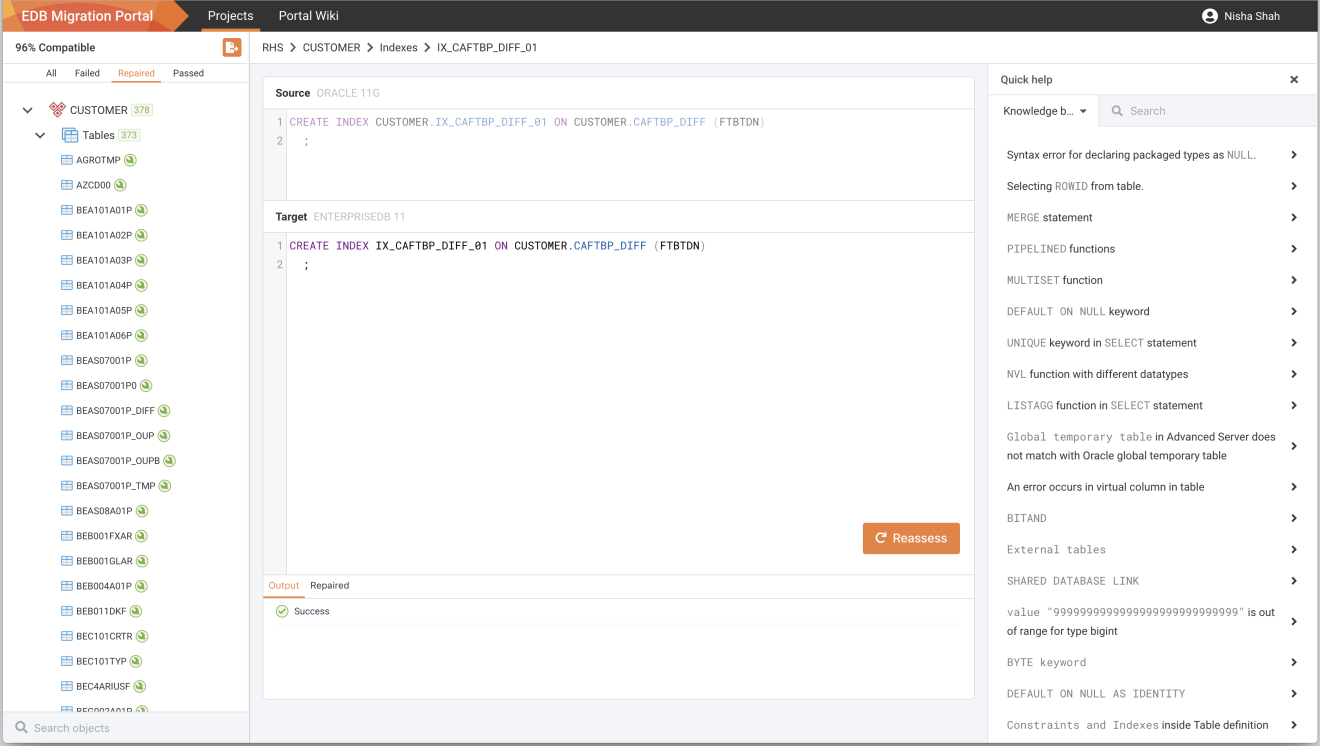Click the table icon beside BEA101A01P
This screenshot has height=746, width=1320.
click(67, 210)
